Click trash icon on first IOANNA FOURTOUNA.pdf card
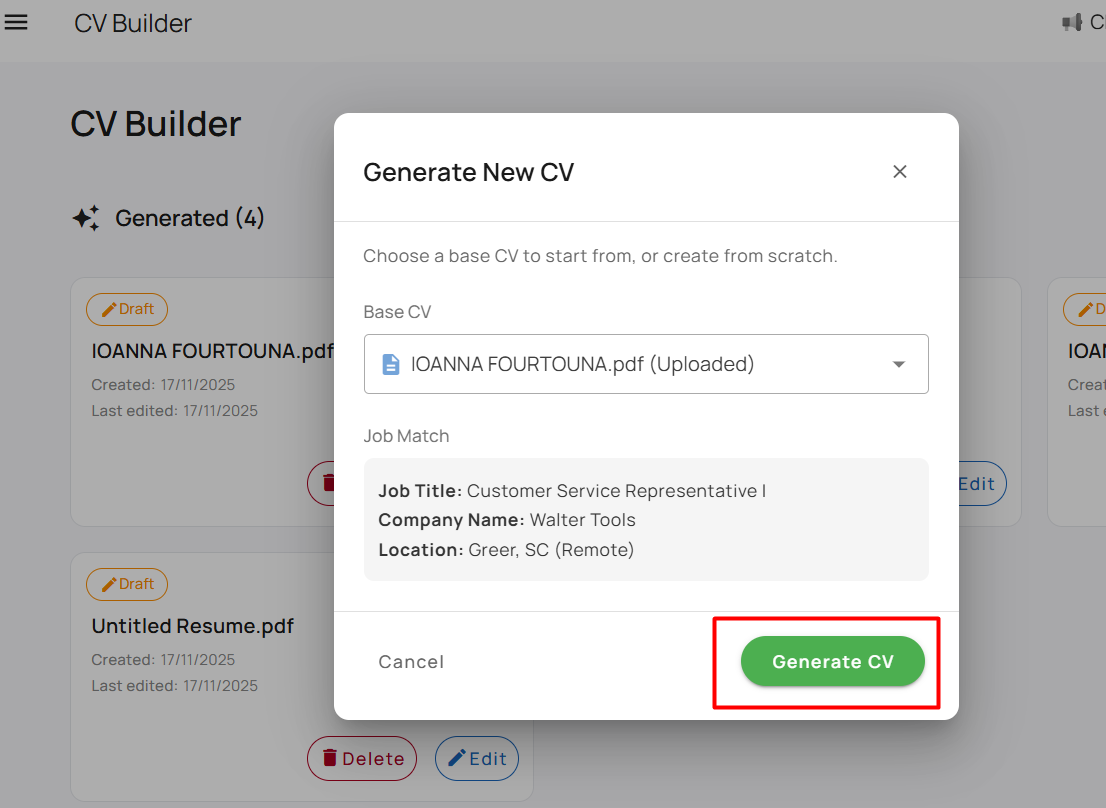Viewport: 1106px width, 808px height. tap(325, 483)
